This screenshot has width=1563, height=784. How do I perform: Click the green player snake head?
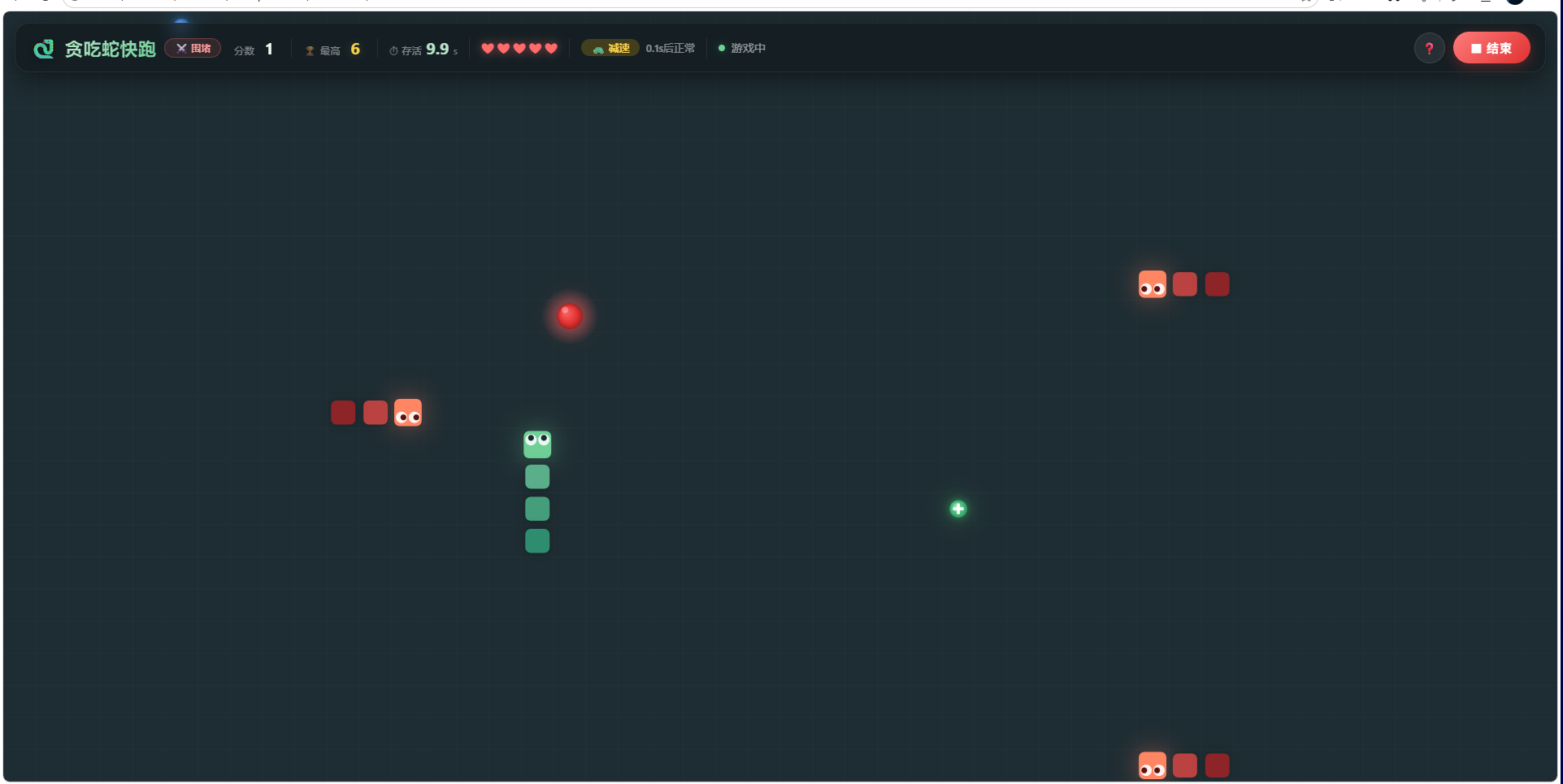point(537,444)
